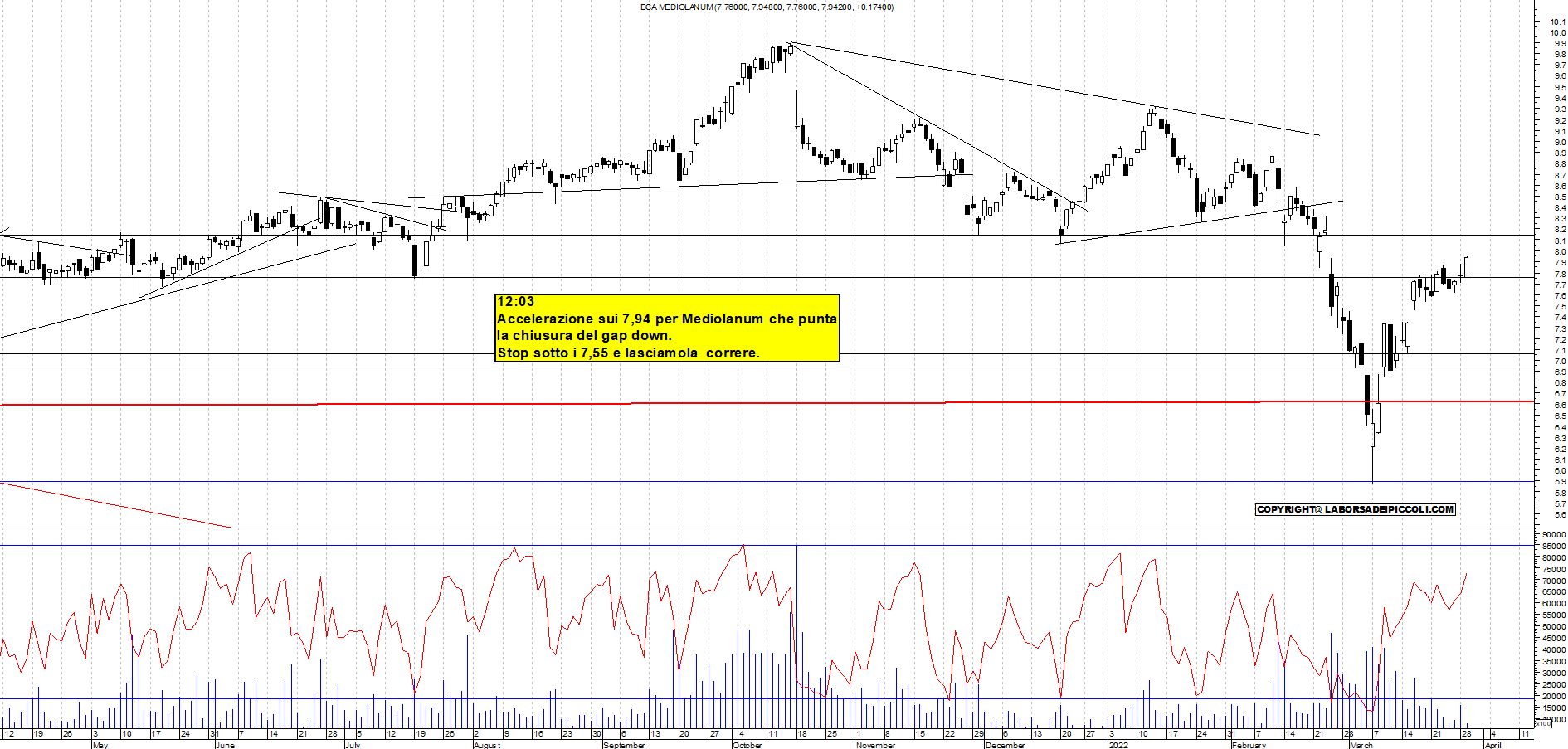Click the 8.5 price axis label
The image size is (1568, 749).
[x=1560, y=197]
